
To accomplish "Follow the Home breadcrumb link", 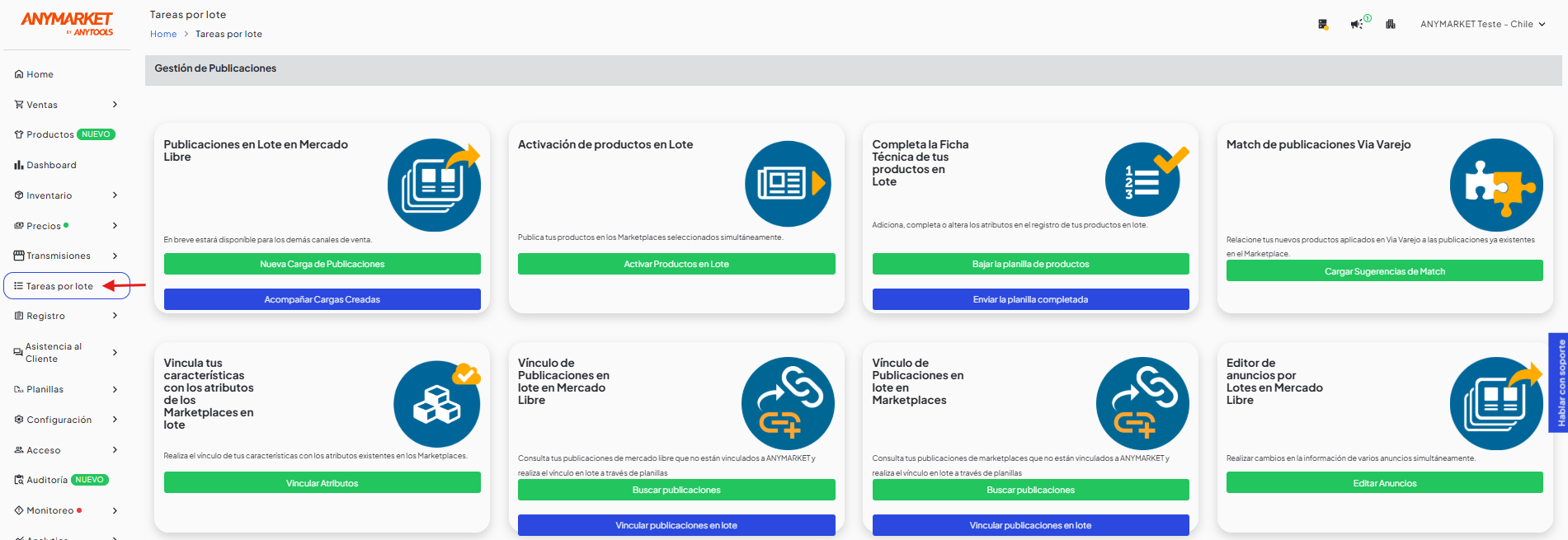I will (x=163, y=34).
